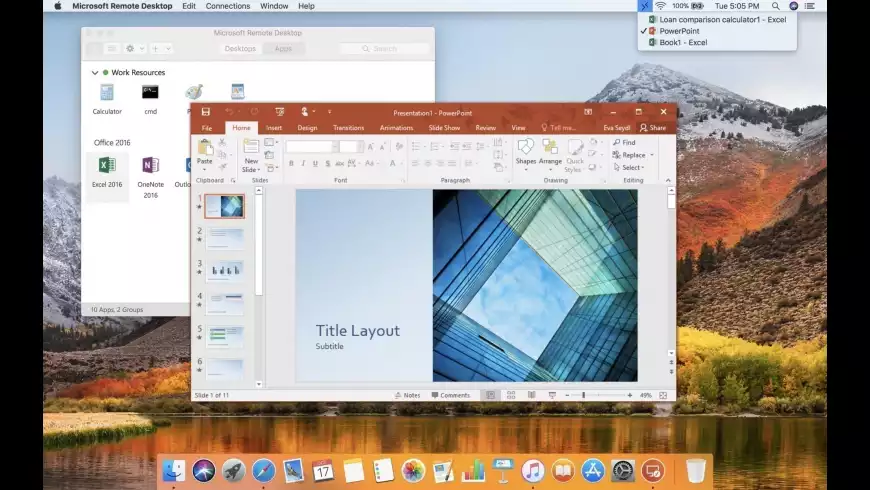Collapse the Work Resources group
This screenshot has width=870, height=490.
(x=95, y=73)
